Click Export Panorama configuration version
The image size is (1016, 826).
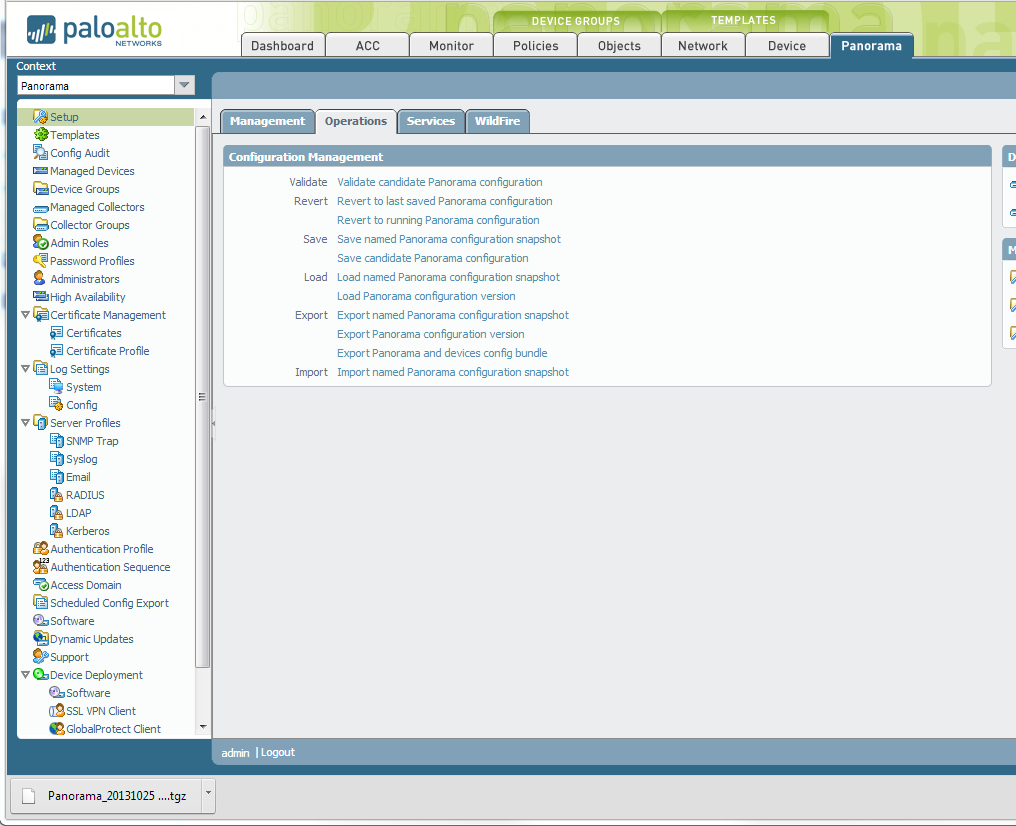click(x=431, y=334)
